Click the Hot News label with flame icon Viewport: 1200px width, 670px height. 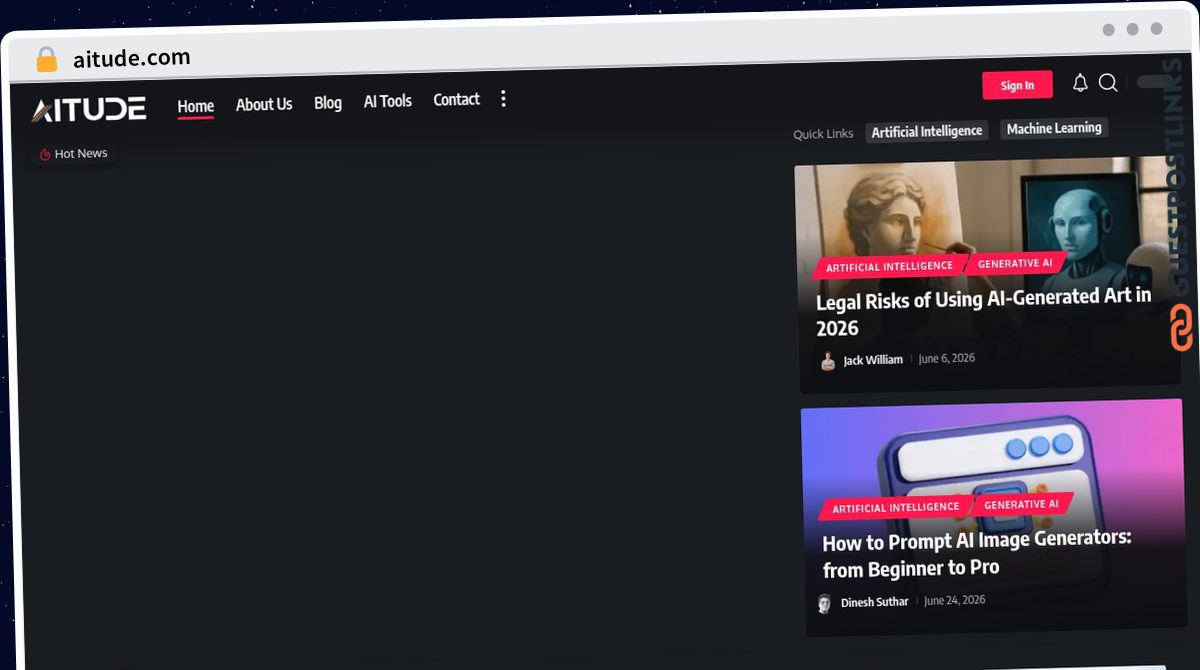click(73, 154)
